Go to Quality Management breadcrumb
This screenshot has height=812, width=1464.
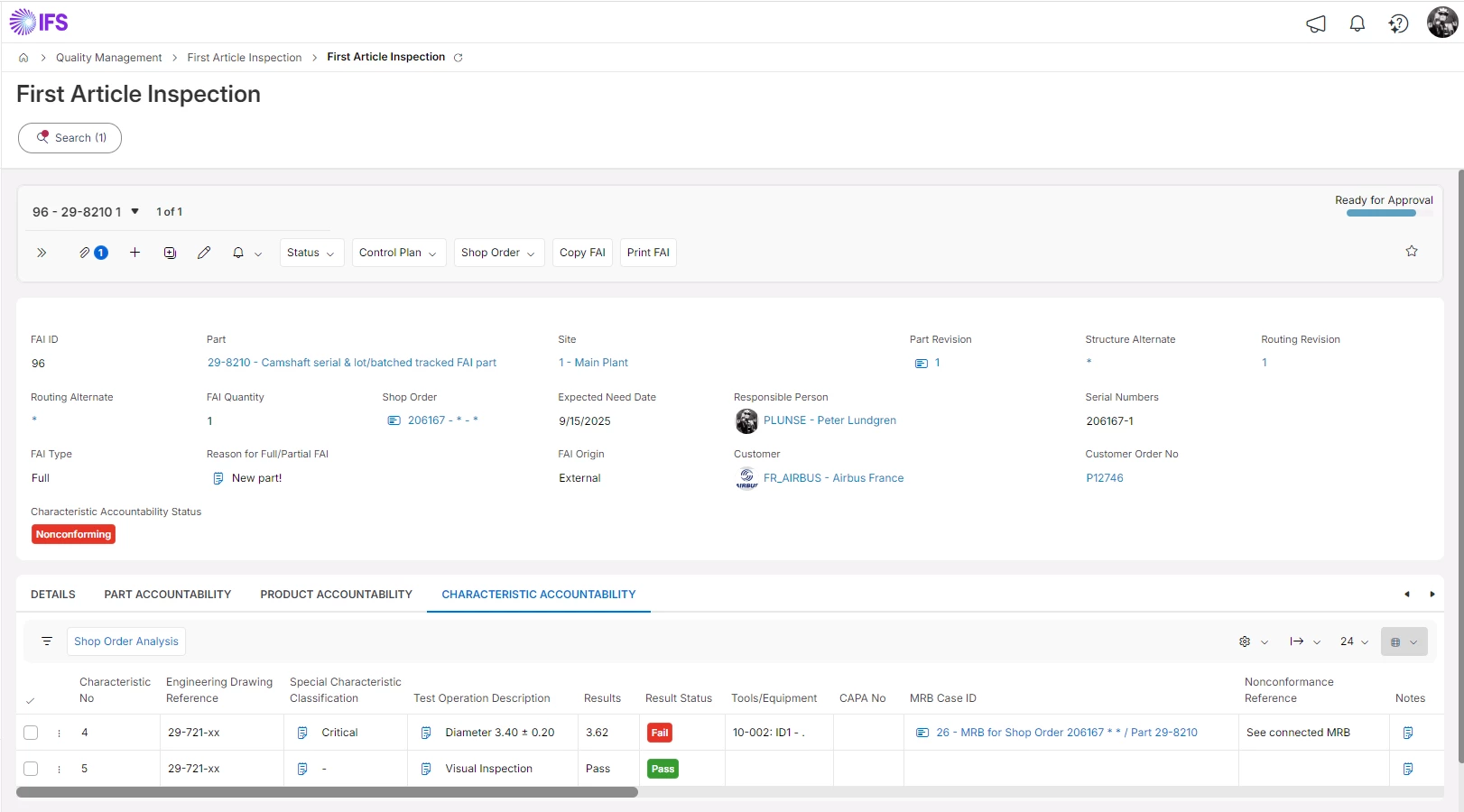click(x=109, y=58)
